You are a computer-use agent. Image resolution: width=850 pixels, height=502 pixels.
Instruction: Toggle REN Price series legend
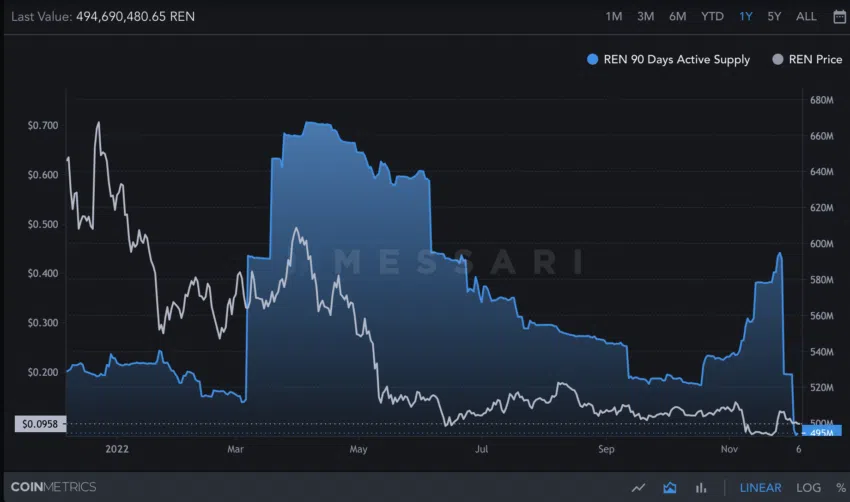click(808, 59)
